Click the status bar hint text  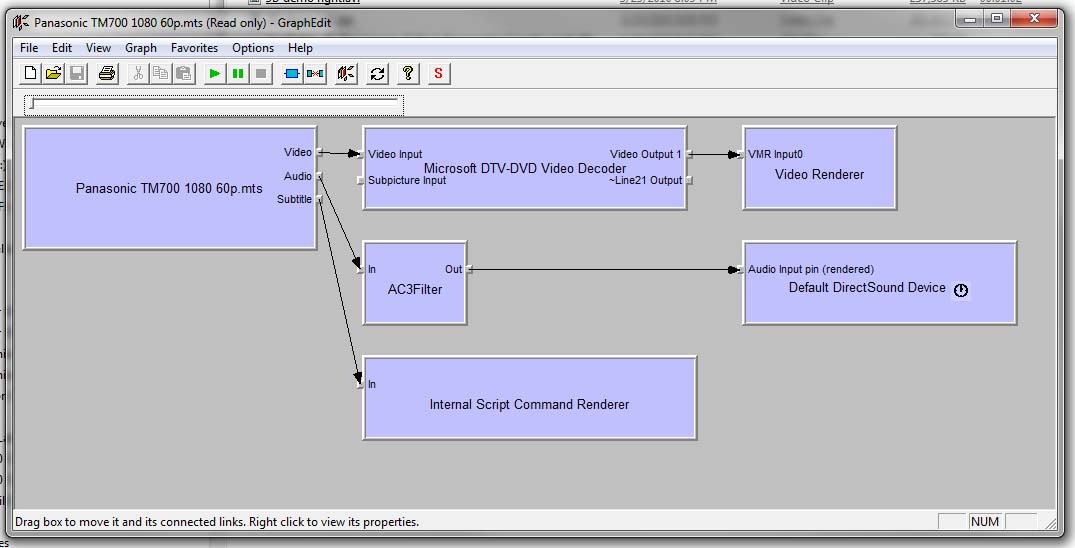tap(217, 522)
